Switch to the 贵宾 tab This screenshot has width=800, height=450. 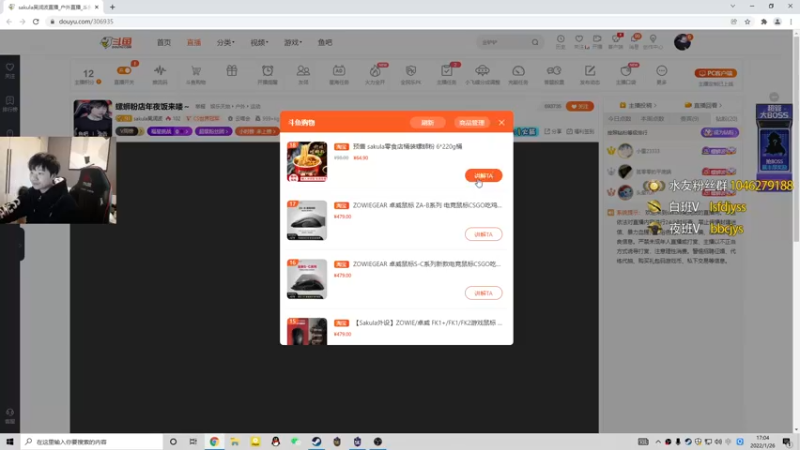pos(689,118)
